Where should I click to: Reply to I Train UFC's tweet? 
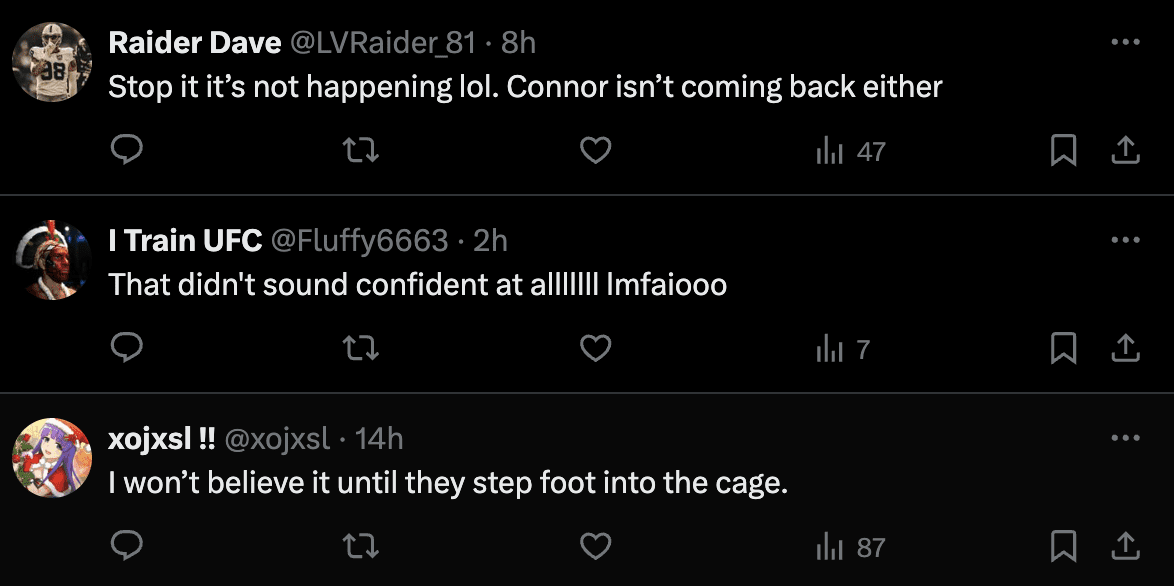point(126,348)
